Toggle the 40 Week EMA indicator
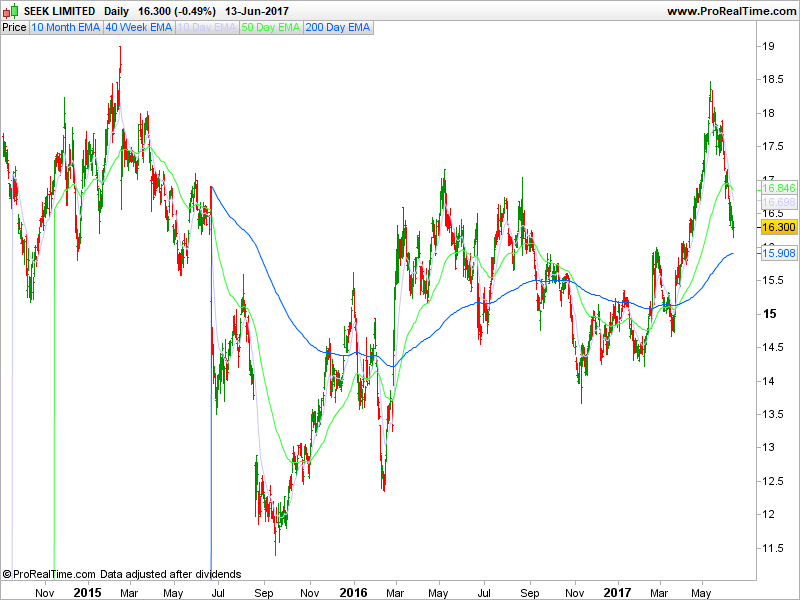Viewport: 800px width, 600px height. coord(139,28)
